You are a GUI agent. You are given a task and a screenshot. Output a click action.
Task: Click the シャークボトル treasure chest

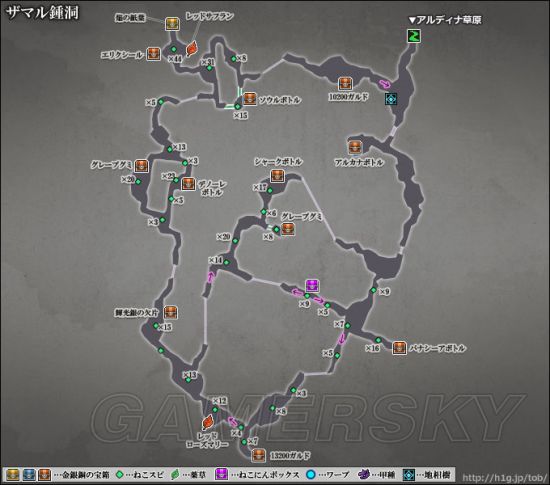[277, 175]
